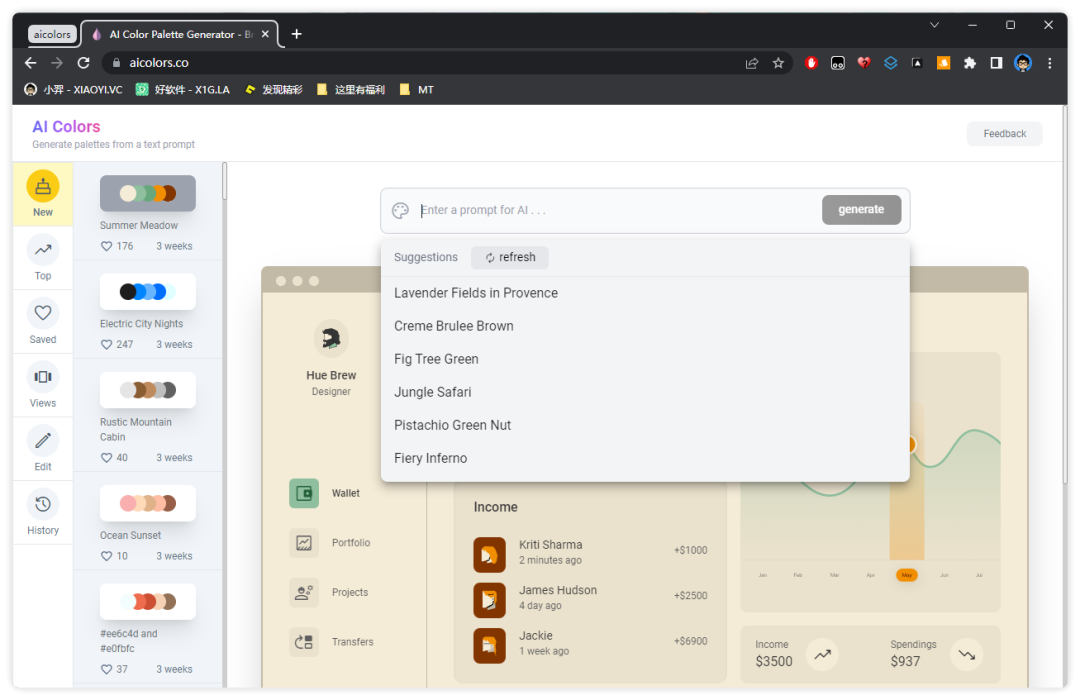The image size is (1080, 700).
Task: Click the May marker on the chart
Action: point(906,575)
